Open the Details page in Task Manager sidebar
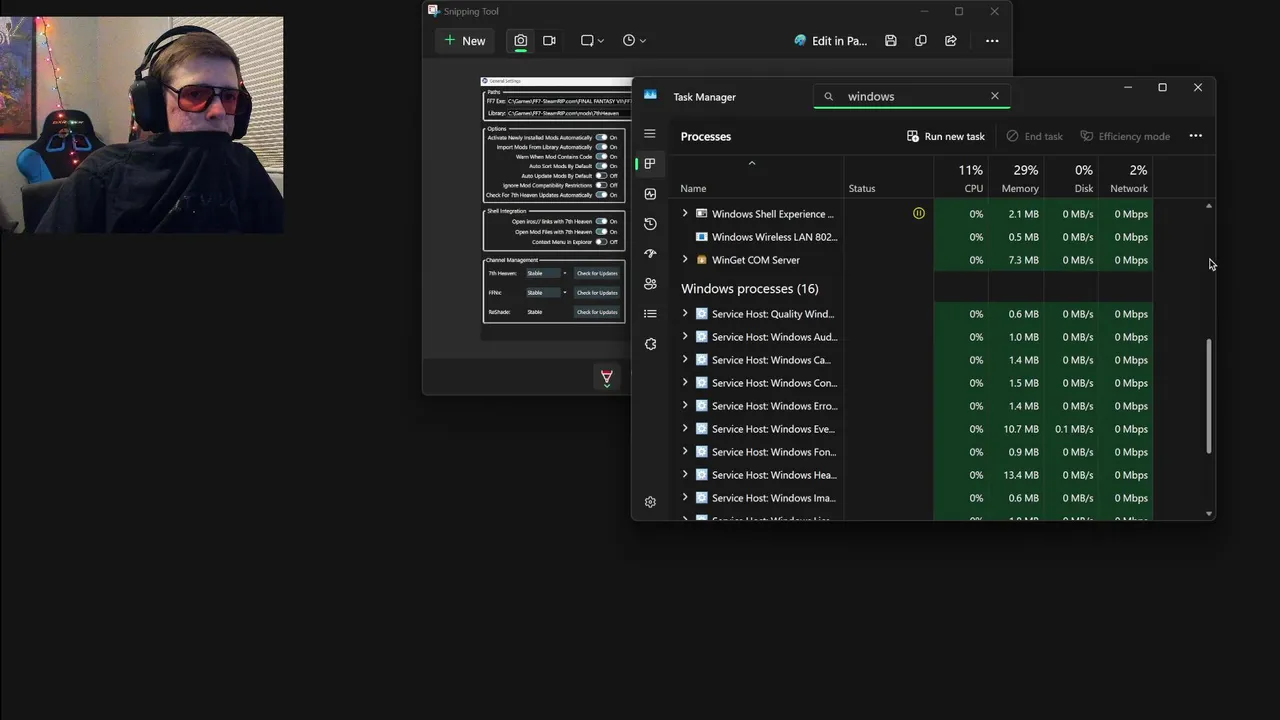 650,314
